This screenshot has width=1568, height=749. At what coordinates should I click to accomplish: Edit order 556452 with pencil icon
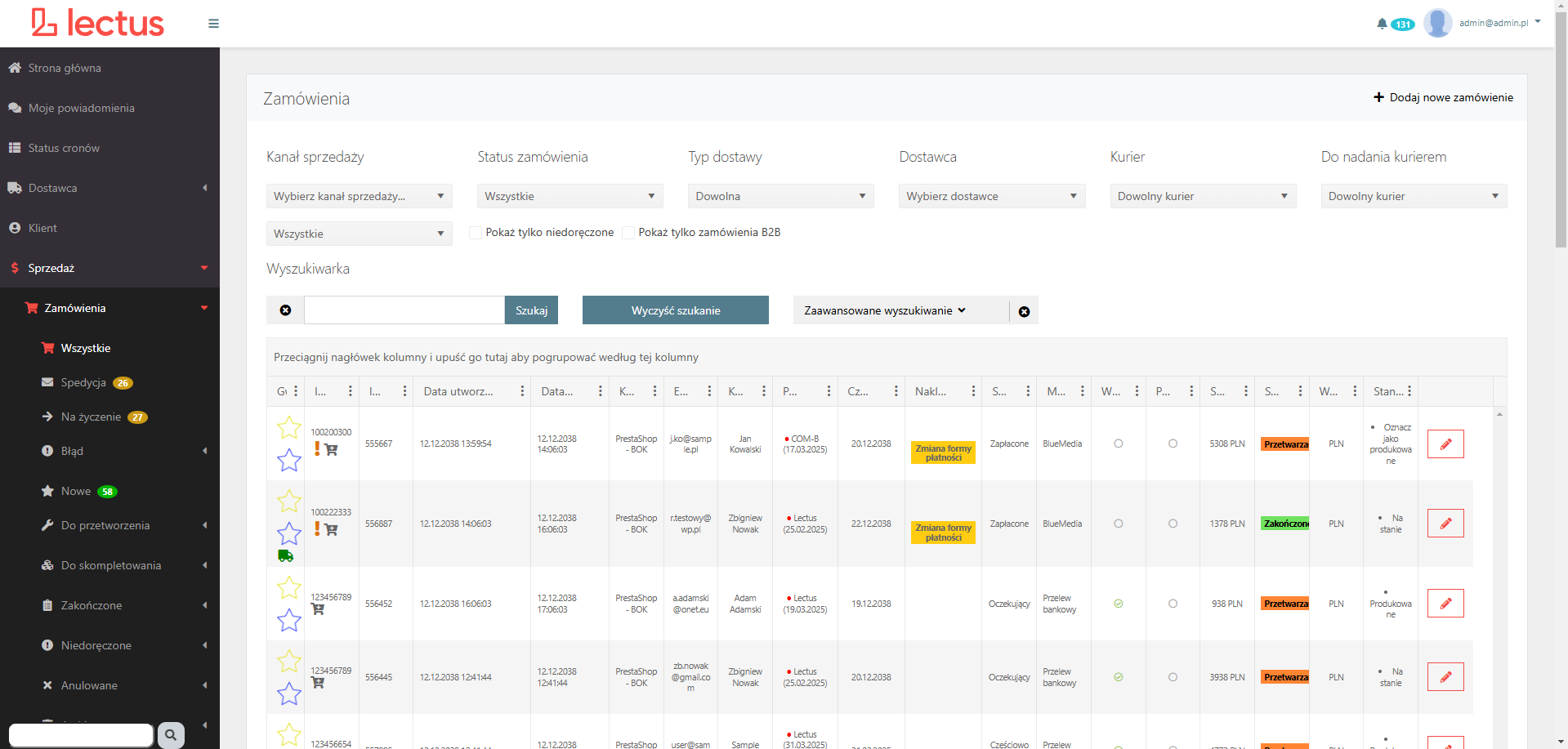coord(1445,604)
